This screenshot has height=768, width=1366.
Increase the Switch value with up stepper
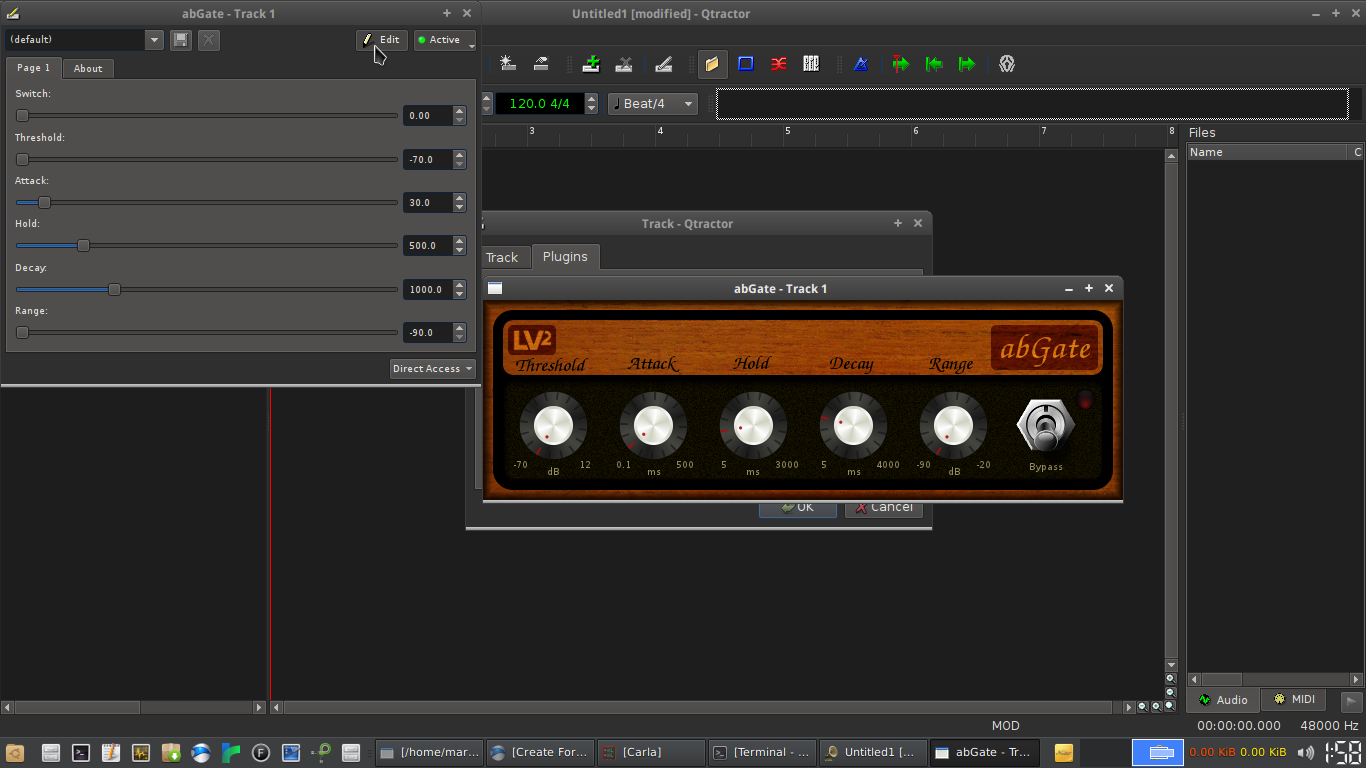point(460,111)
